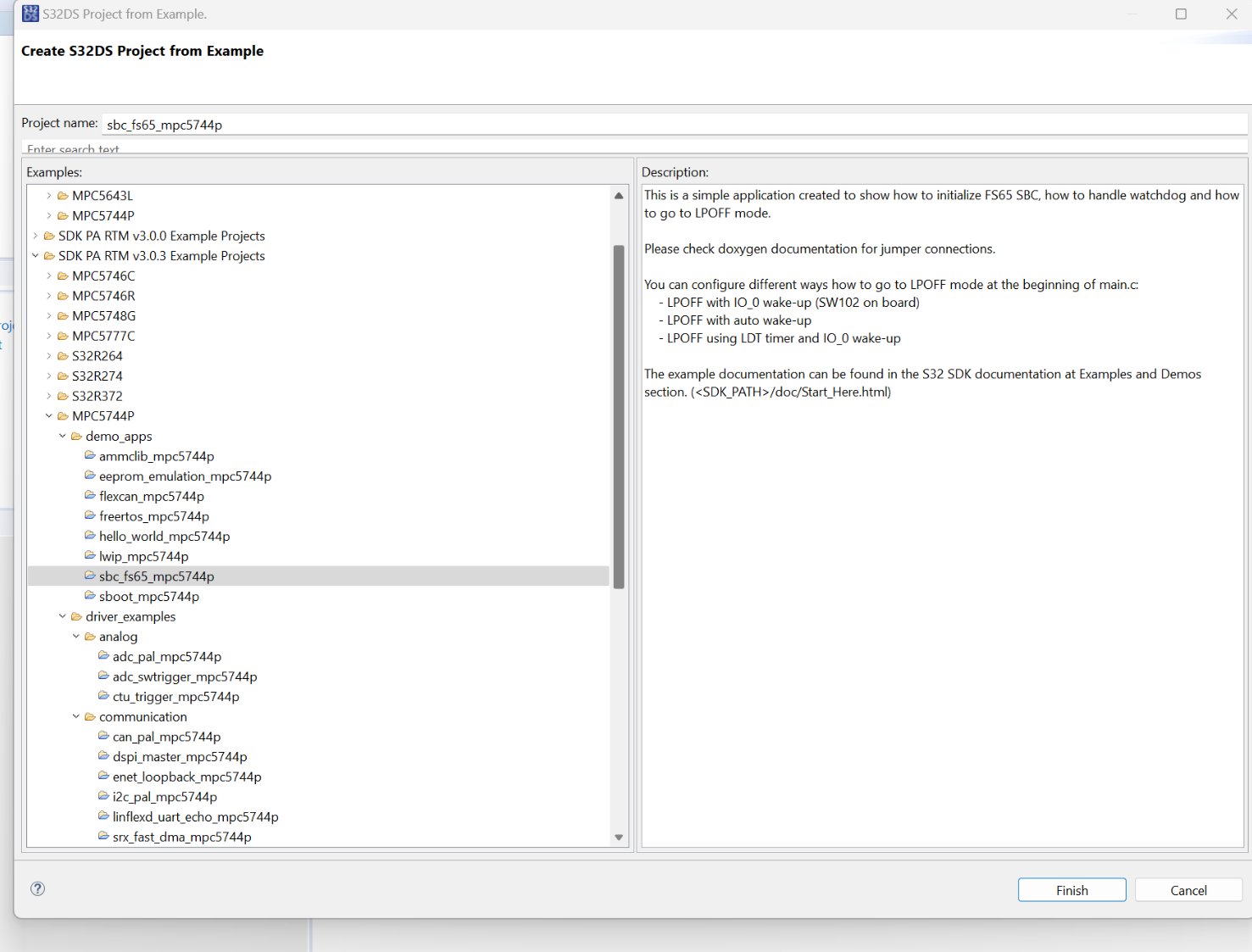Expand the MPC5643L tree node
Image resolution: width=1252 pixels, height=952 pixels.
(x=48, y=195)
